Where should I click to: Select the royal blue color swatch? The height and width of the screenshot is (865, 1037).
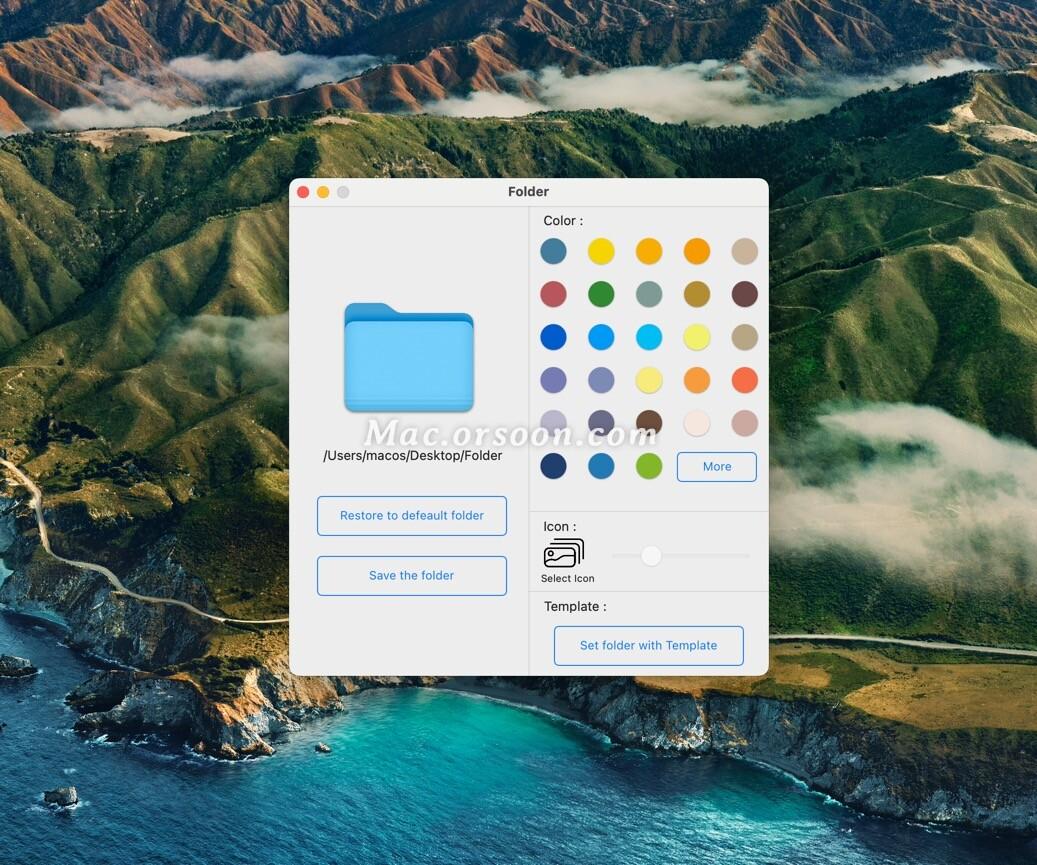pyautogui.click(x=553, y=337)
